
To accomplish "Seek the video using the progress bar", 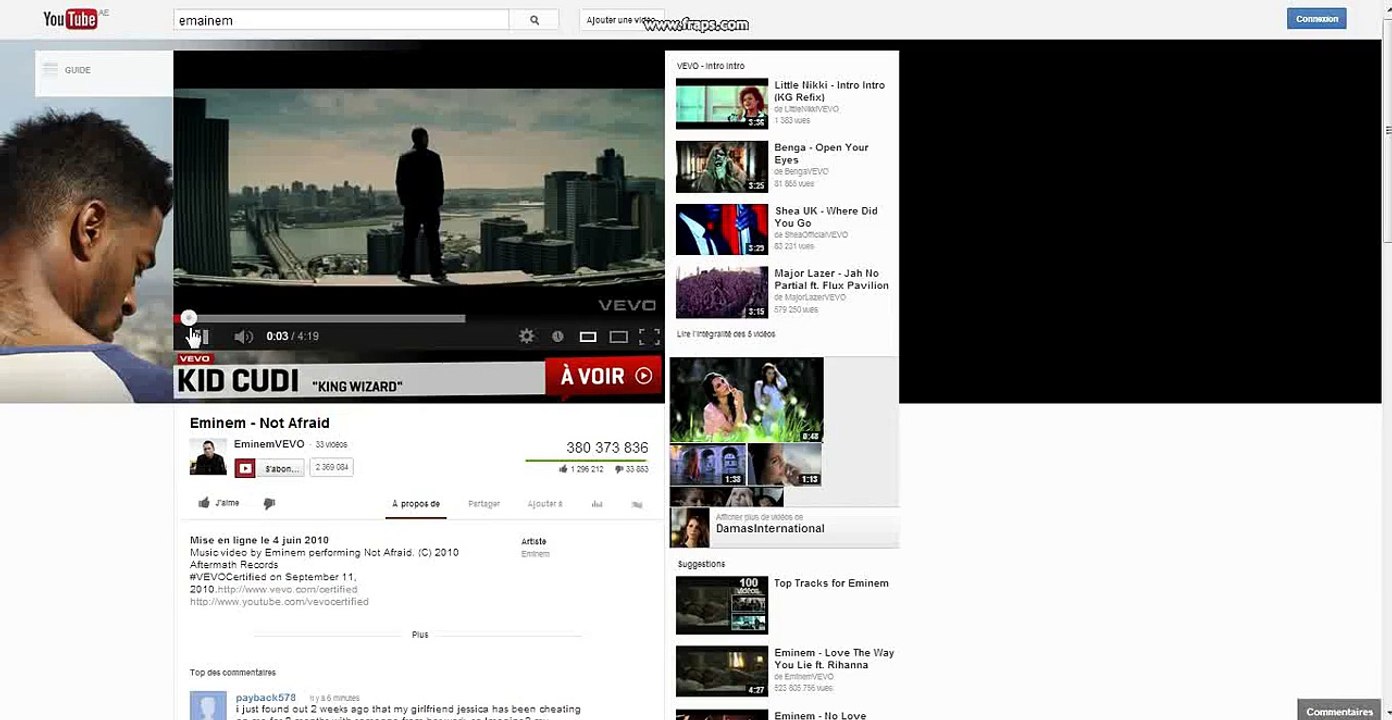I will tap(419, 319).
